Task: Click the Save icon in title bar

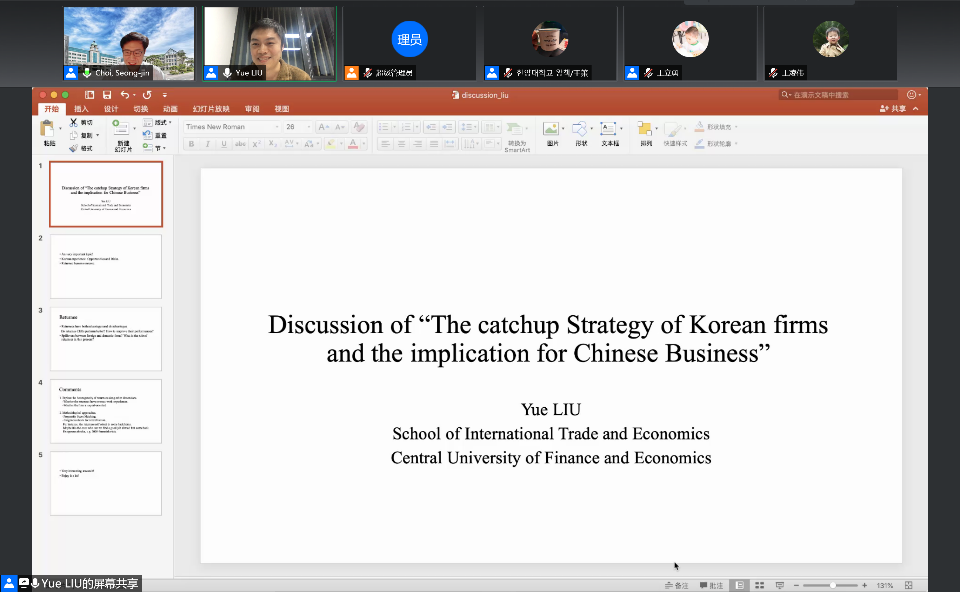Action: [105, 95]
